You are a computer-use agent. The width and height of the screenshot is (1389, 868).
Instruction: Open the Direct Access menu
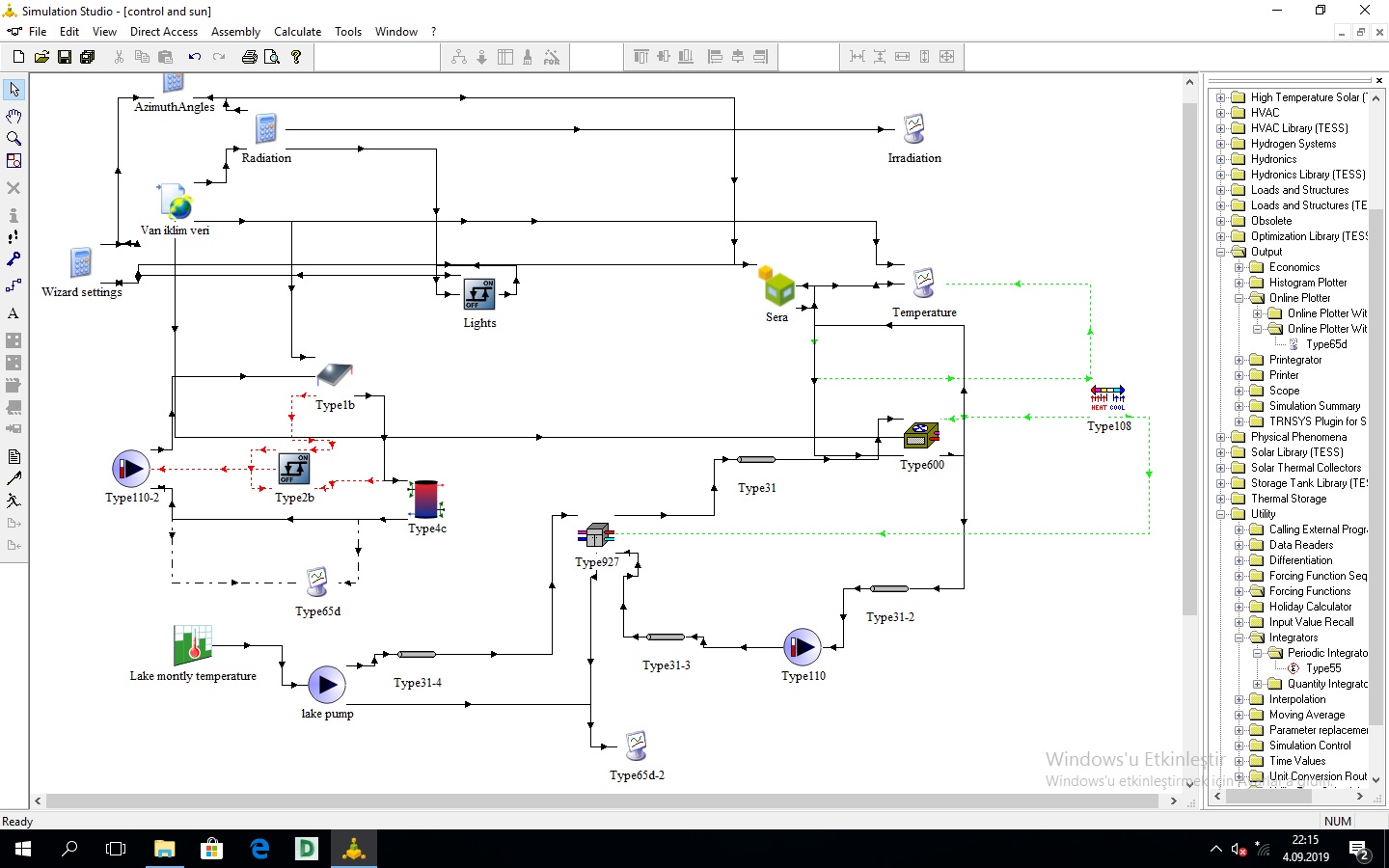[164, 32]
